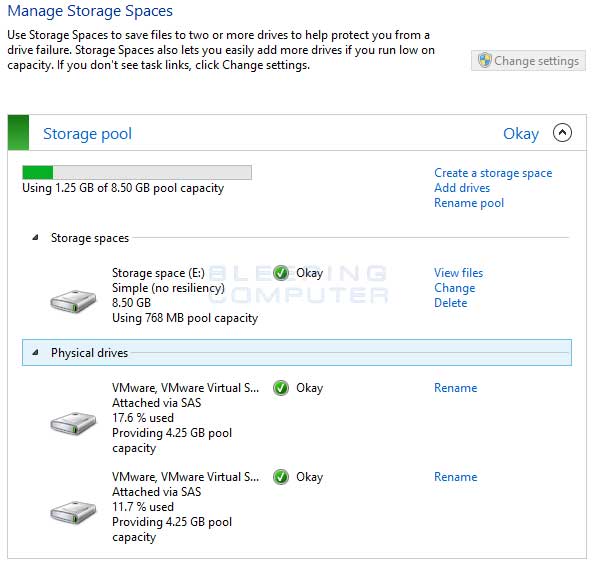The height and width of the screenshot is (569, 595).
Task: Open Create a storage space link
Action: (493, 173)
